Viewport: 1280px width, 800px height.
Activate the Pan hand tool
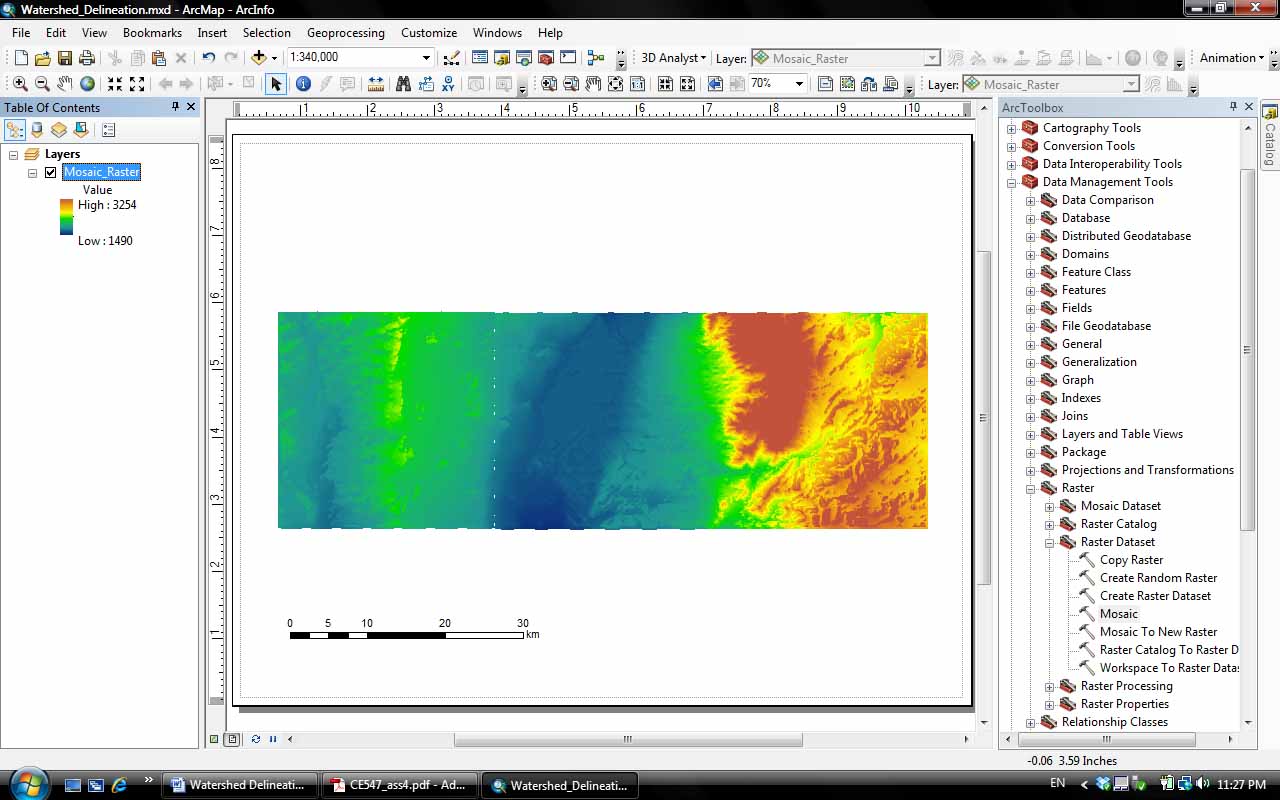tap(65, 84)
